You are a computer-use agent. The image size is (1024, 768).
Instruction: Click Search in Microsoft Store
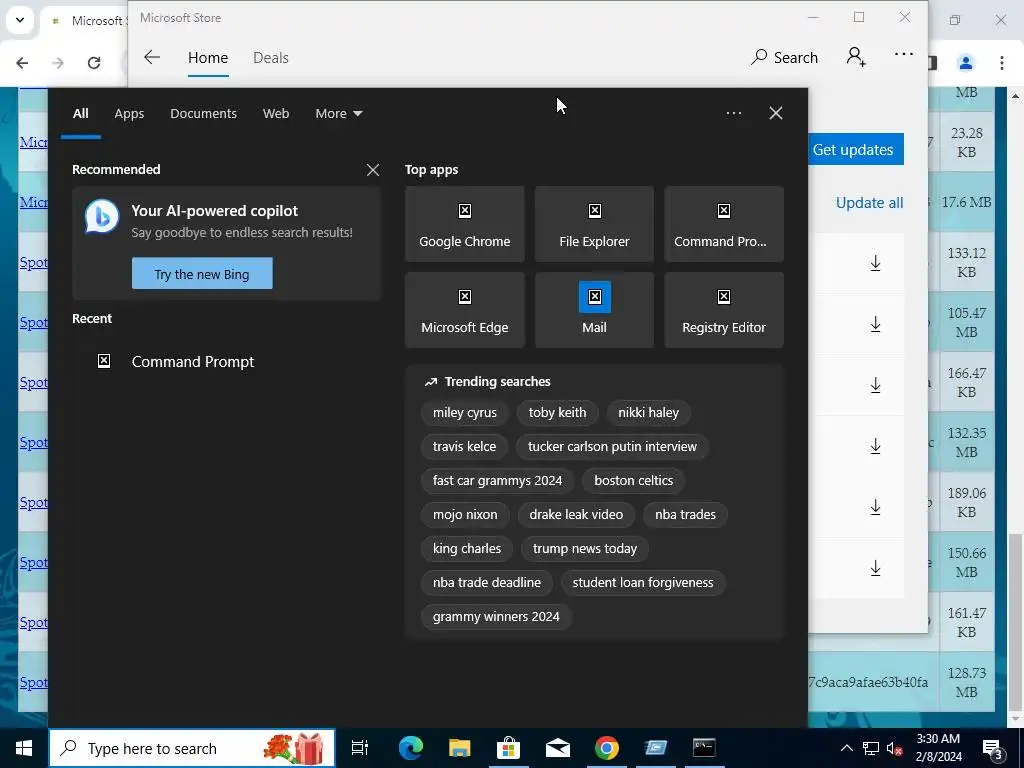[784, 57]
